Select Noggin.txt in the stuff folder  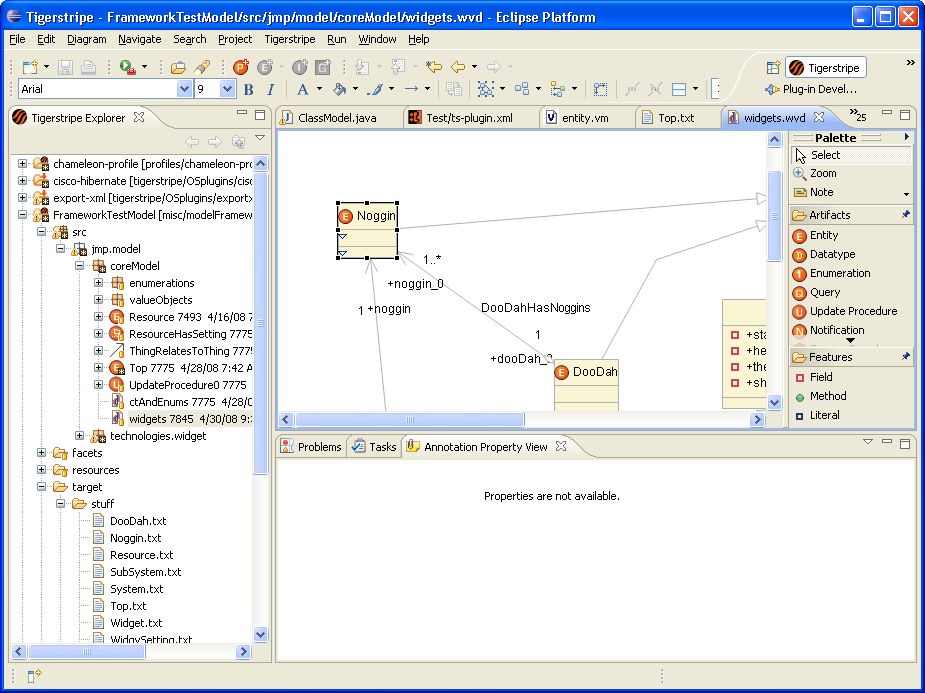click(135, 538)
